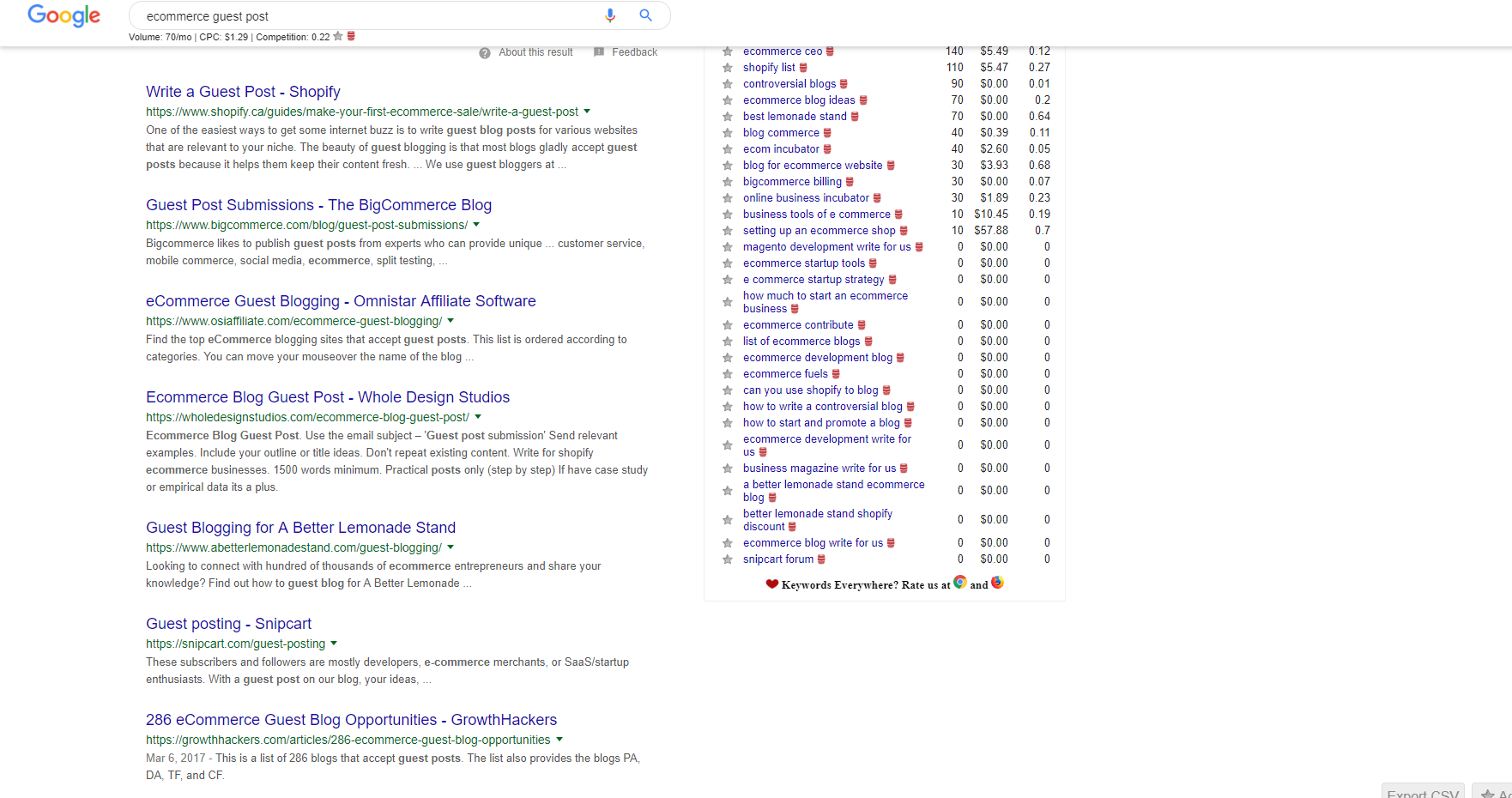Click the About this result question icon
Viewport: 1512px width, 798px height.
pos(485,52)
